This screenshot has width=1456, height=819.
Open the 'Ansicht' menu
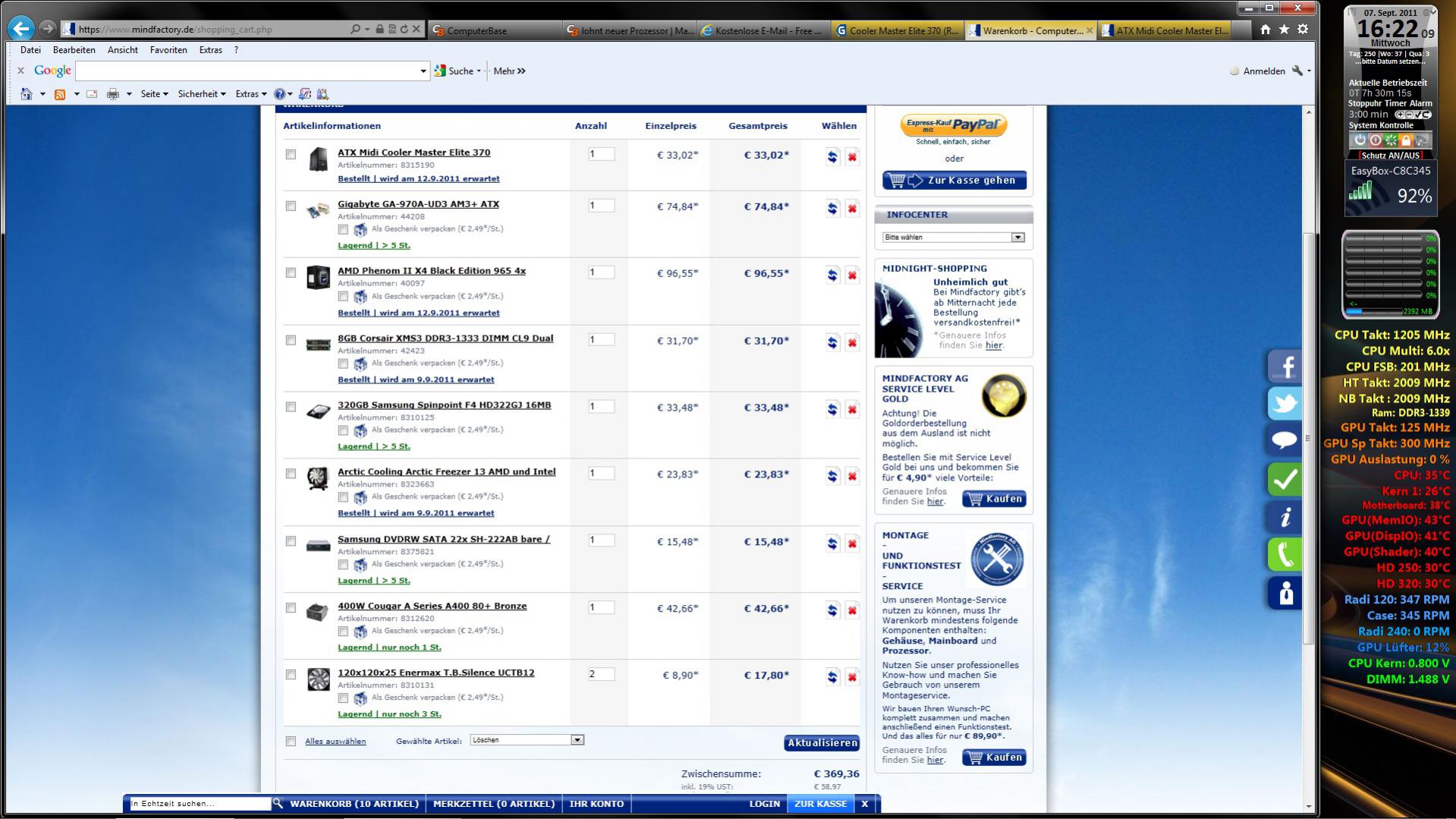pyautogui.click(x=123, y=50)
